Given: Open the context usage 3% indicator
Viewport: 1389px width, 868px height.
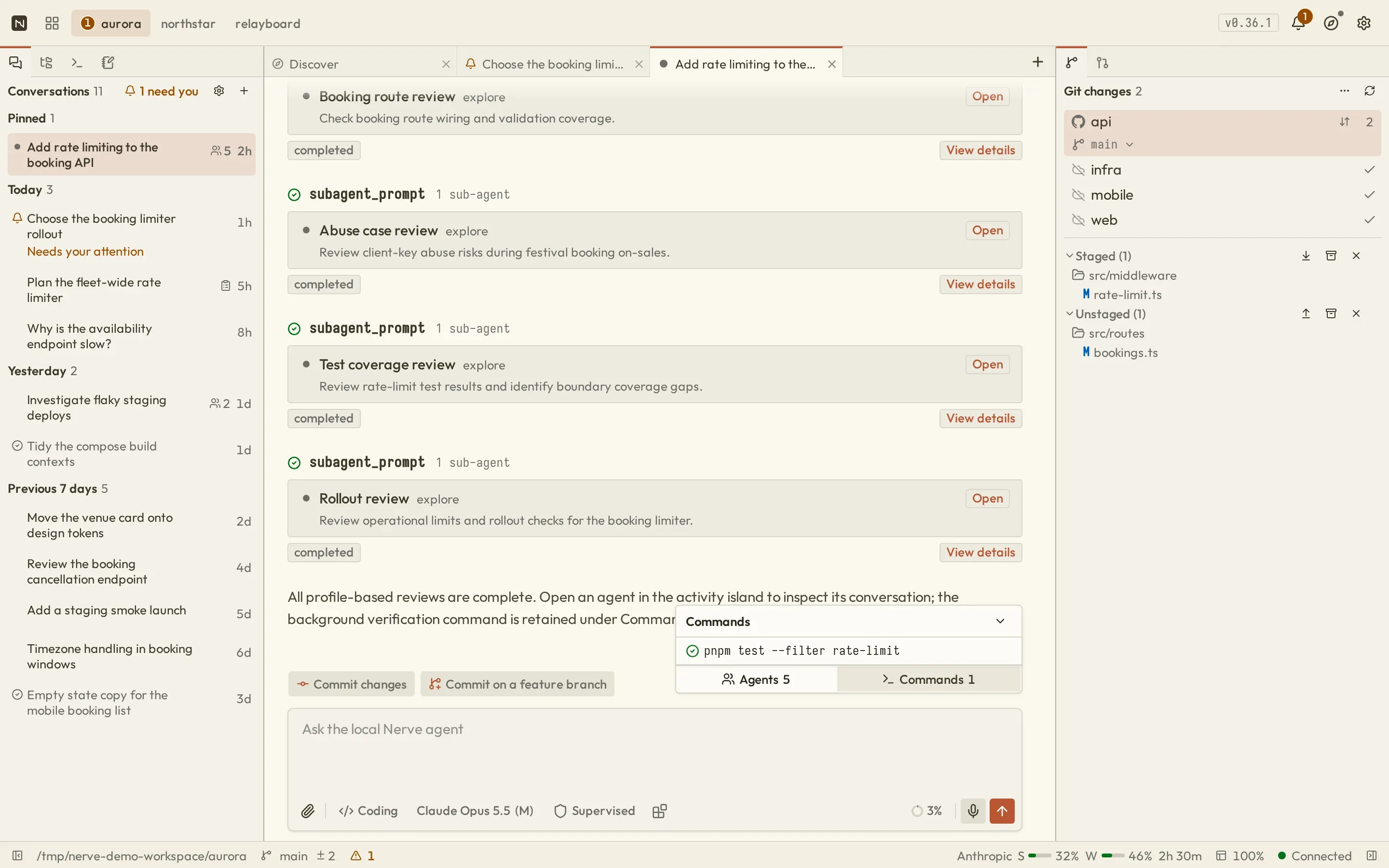Looking at the screenshot, I should click(x=927, y=811).
